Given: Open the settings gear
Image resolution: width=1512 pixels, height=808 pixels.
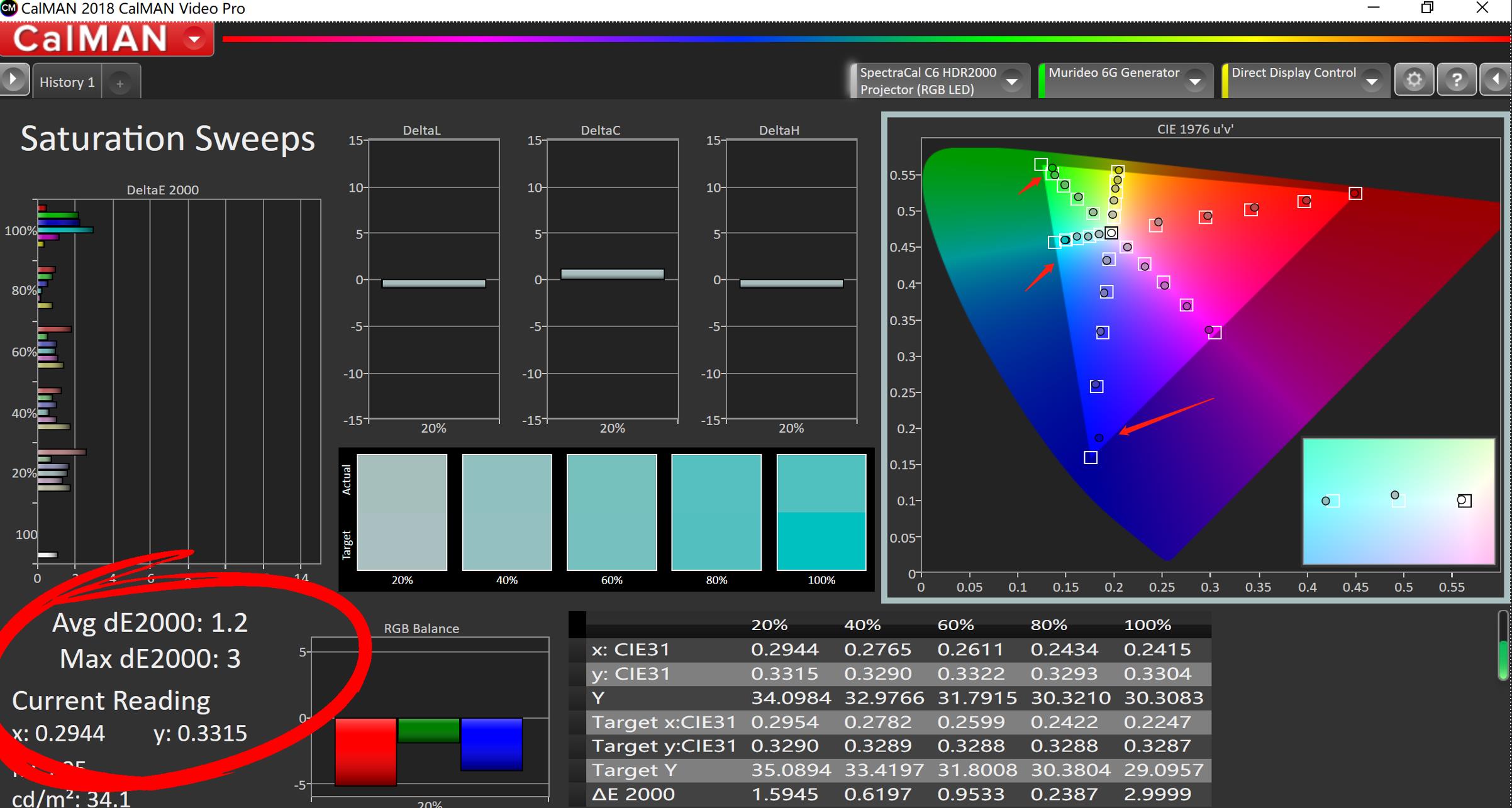Looking at the screenshot, I should point(1413,80).
